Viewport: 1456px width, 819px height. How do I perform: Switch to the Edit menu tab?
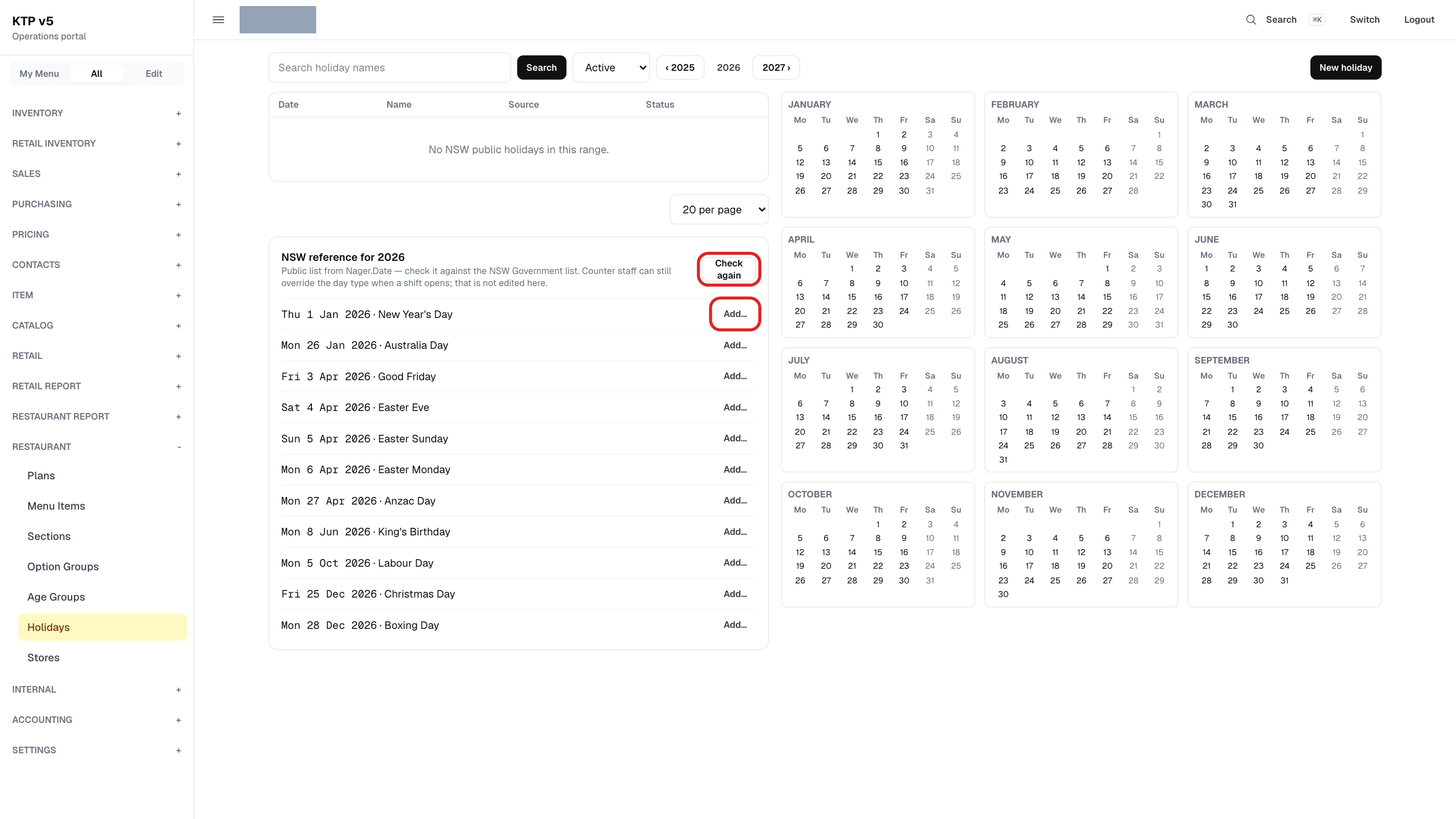click(x=154, y=73)
